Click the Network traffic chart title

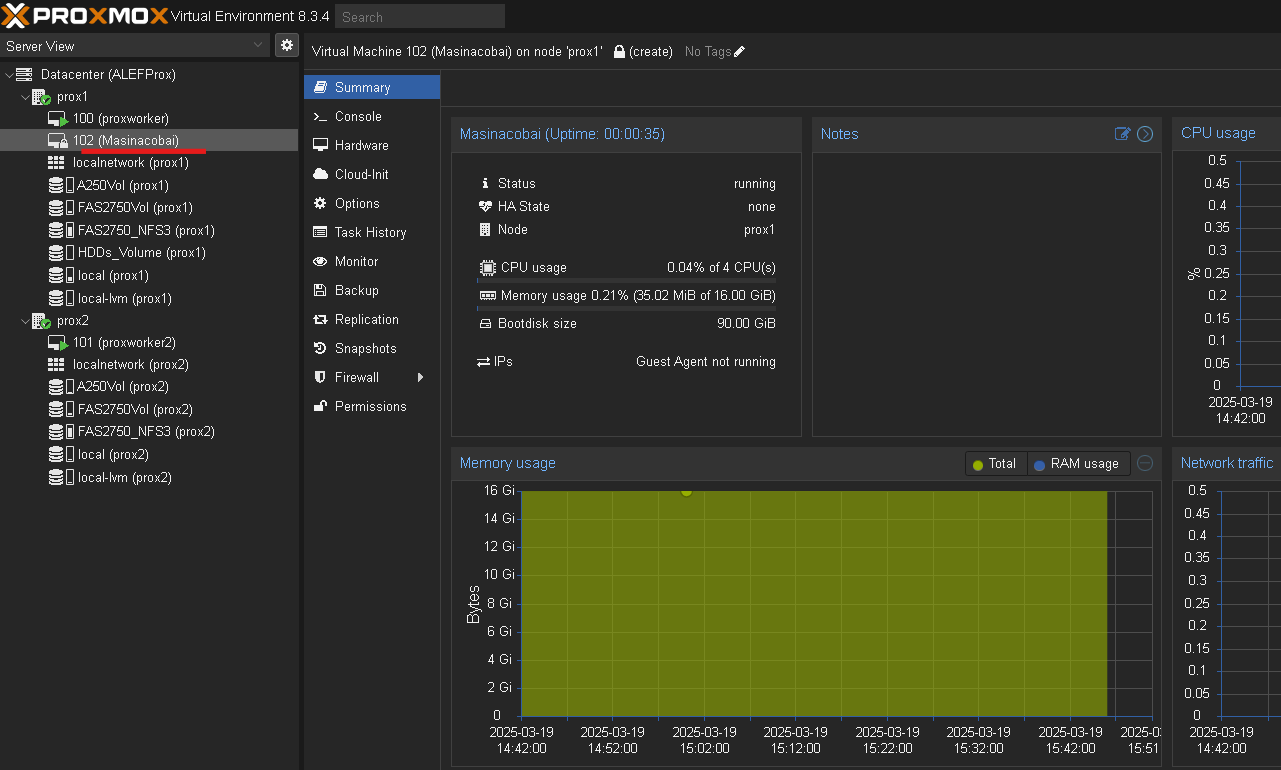point(1227,463)
